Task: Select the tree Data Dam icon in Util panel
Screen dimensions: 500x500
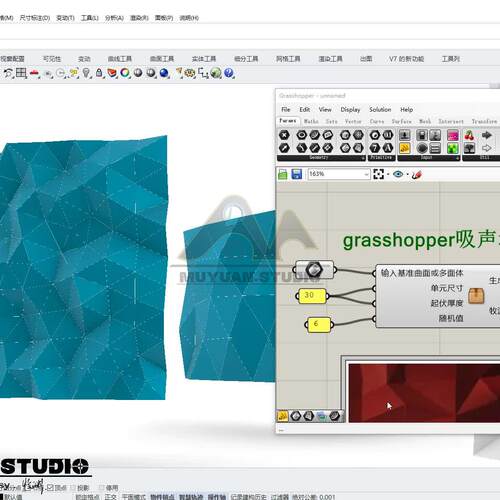Action: tap(469, 148)
